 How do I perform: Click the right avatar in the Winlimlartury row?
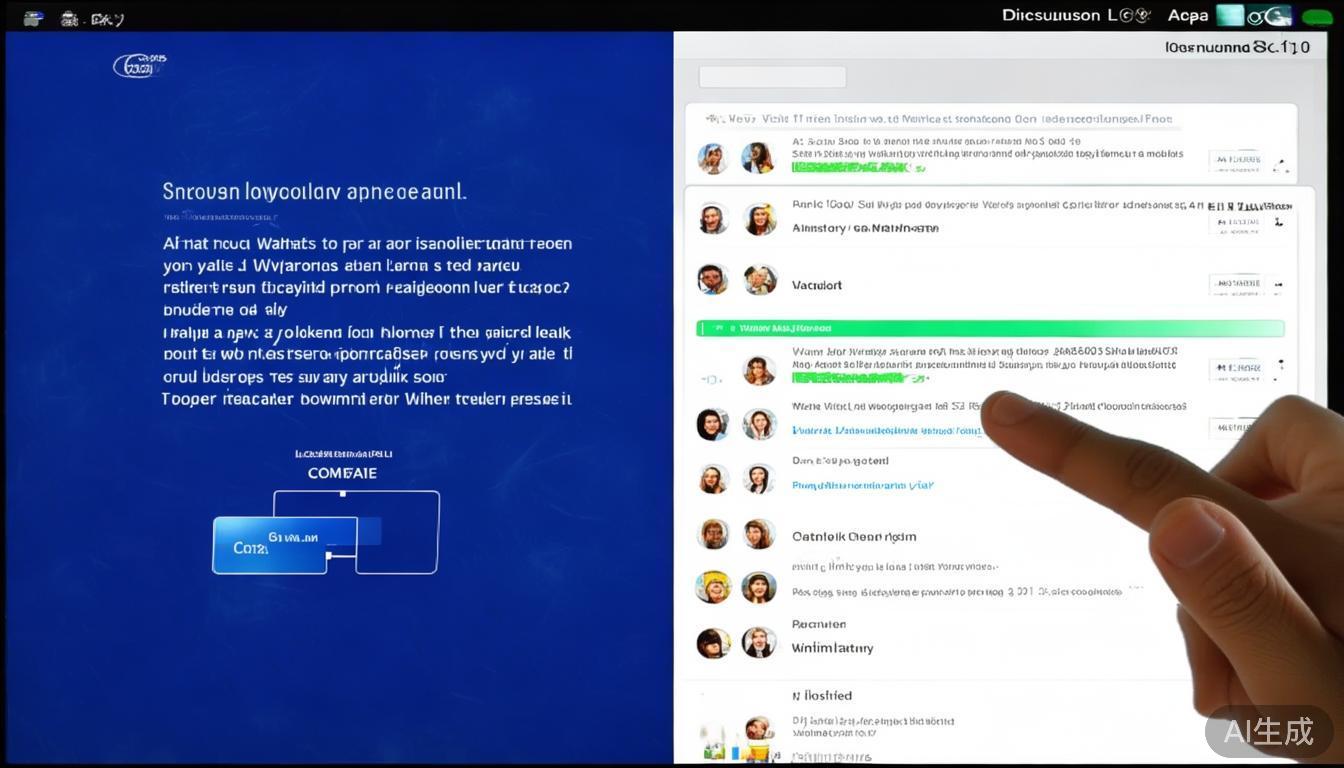(759, 642)
